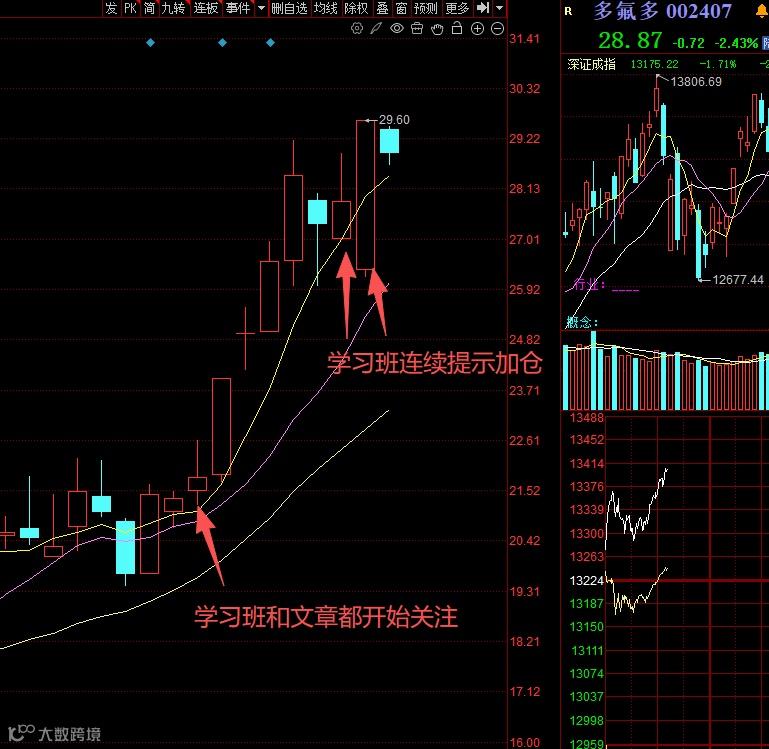Toggle the lock icon
This screenshot has height=749, width=769.
(x=457, y=28)
